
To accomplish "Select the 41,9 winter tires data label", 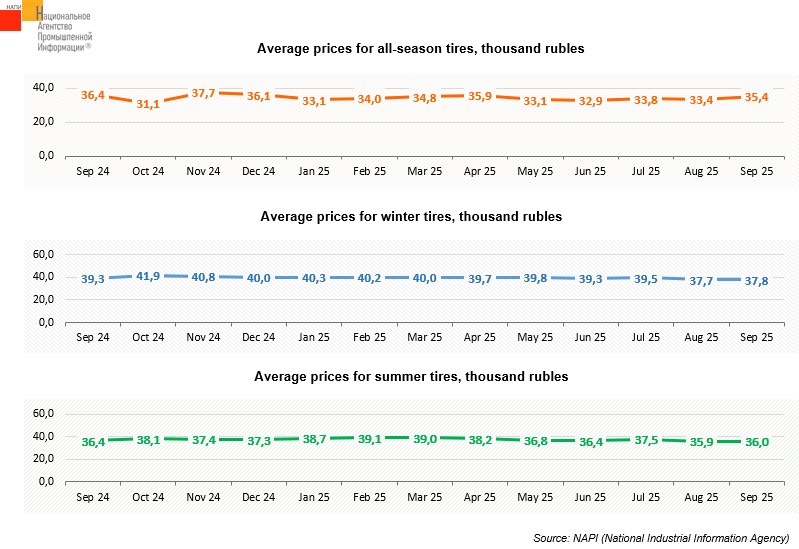I will coord(148,275).
